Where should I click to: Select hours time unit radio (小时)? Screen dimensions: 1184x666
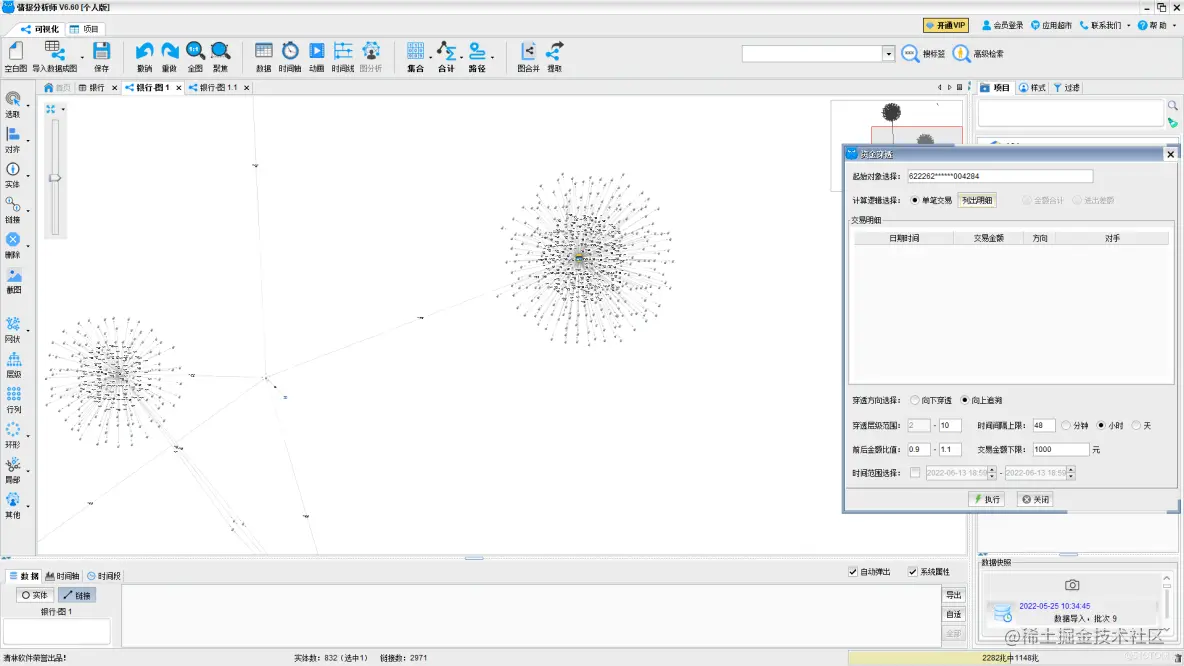(1101, 426)
